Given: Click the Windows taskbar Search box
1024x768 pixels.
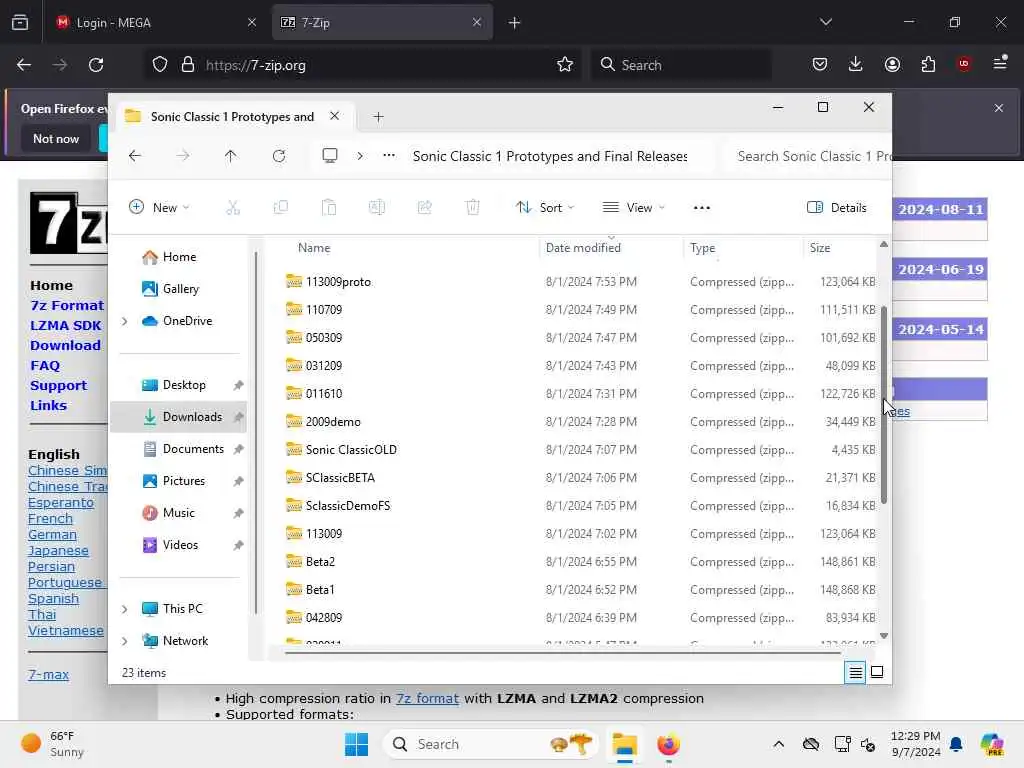Looking at the screenshot, I should click(x=490, y=744).
